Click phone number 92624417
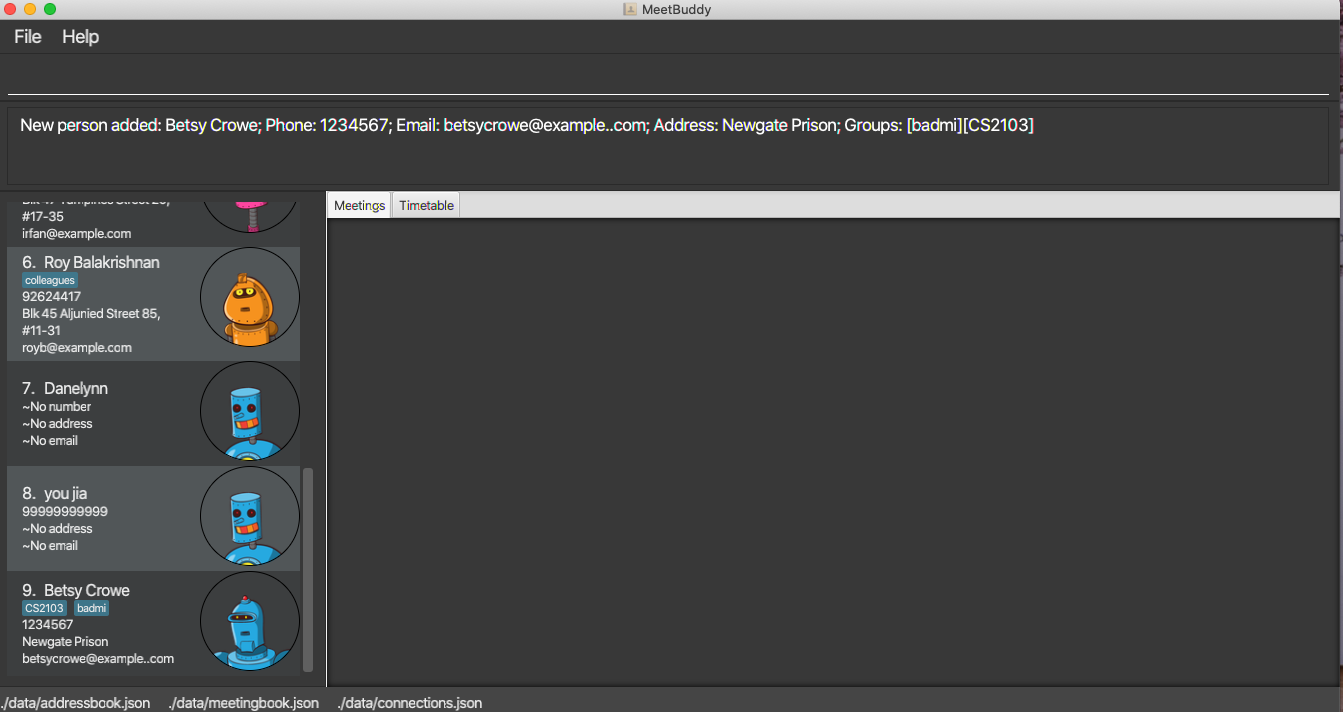 52,297
